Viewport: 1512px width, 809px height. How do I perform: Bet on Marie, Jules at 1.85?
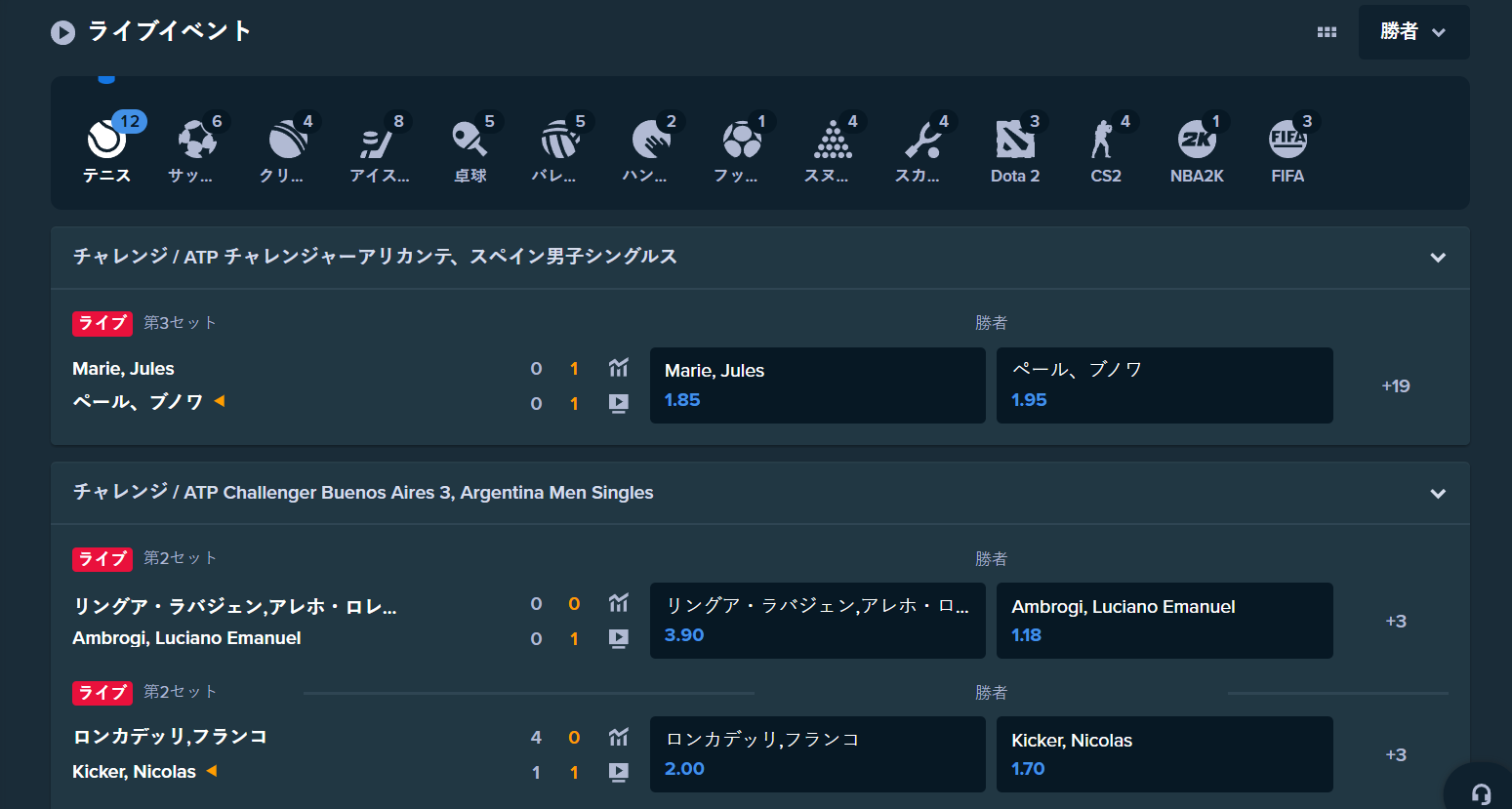click(x=817, y=385)
